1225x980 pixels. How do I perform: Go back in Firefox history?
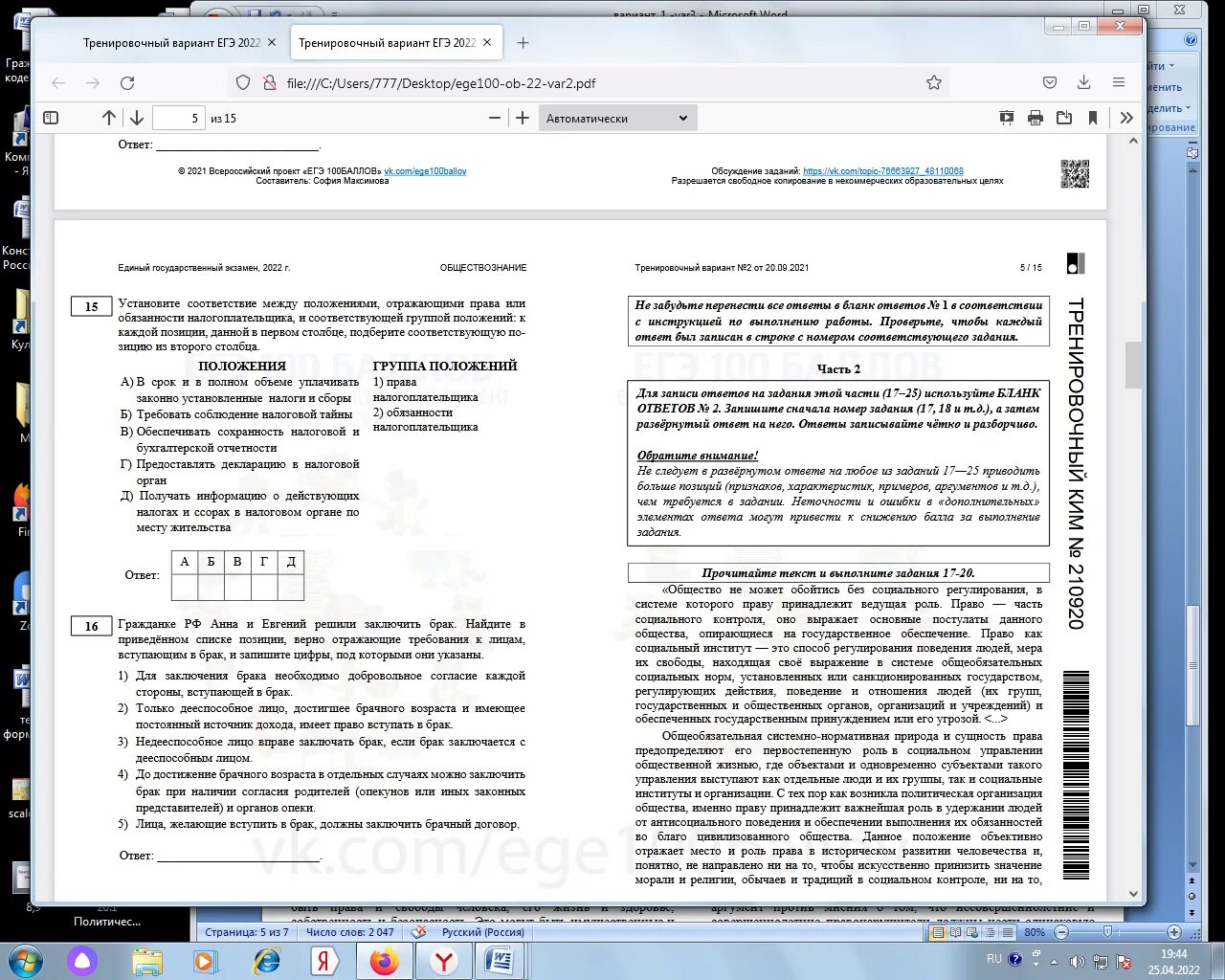58,83
